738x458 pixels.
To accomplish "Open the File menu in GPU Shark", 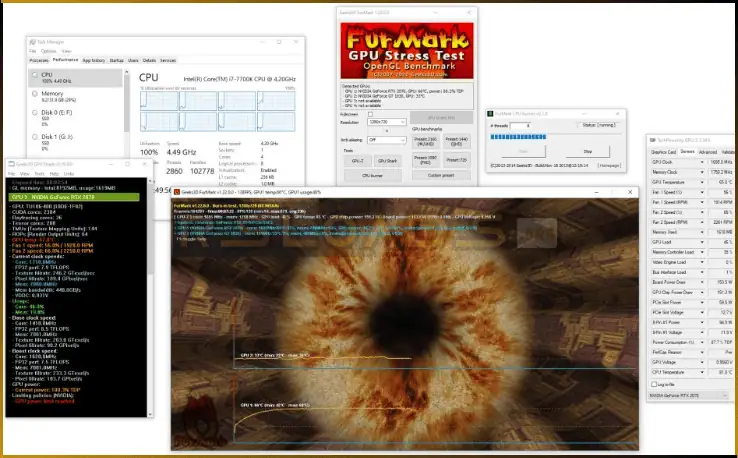I will coord(12,174).
